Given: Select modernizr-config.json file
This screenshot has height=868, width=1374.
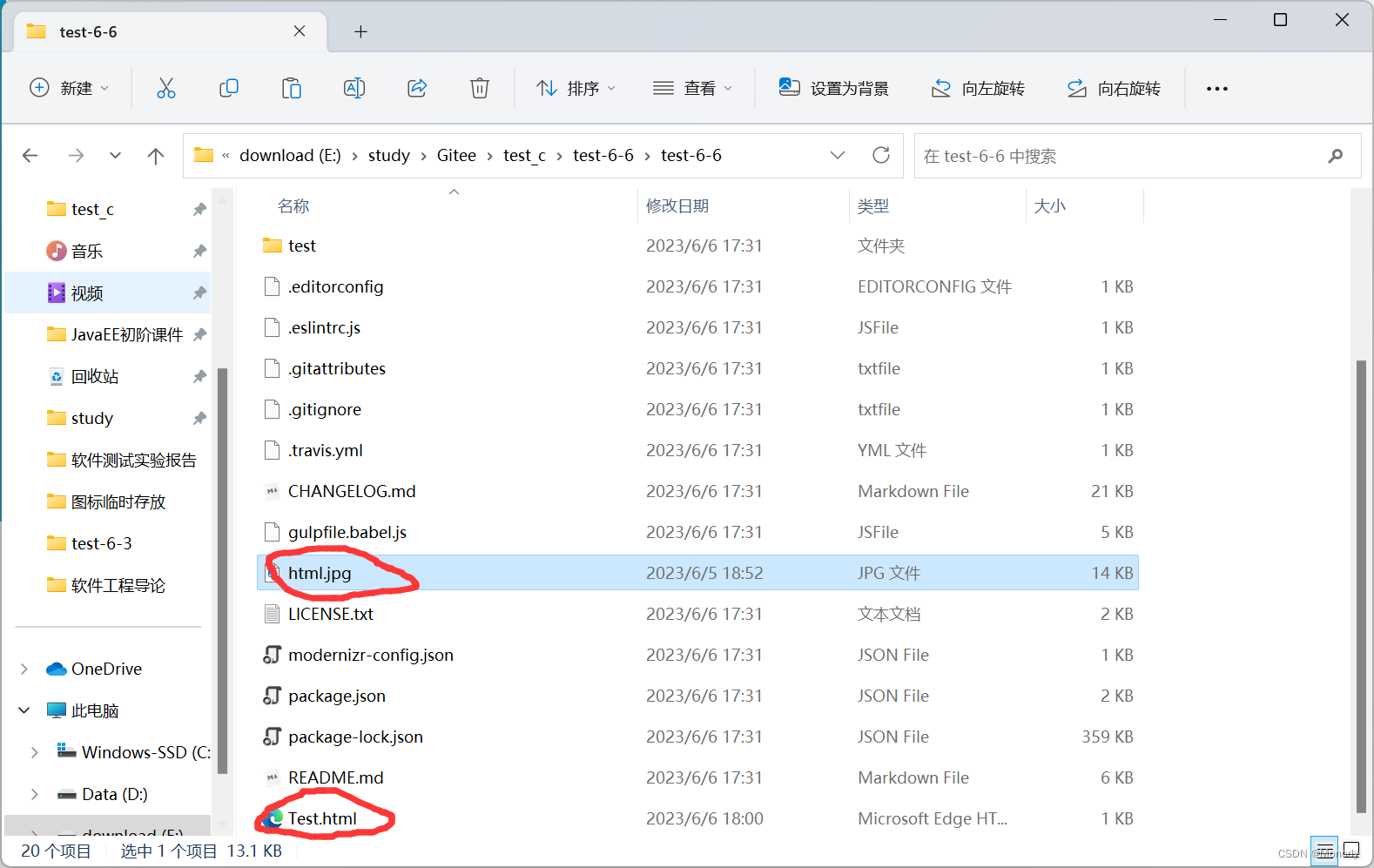Looking at the screenshot, I should click(x=697, y=655).
